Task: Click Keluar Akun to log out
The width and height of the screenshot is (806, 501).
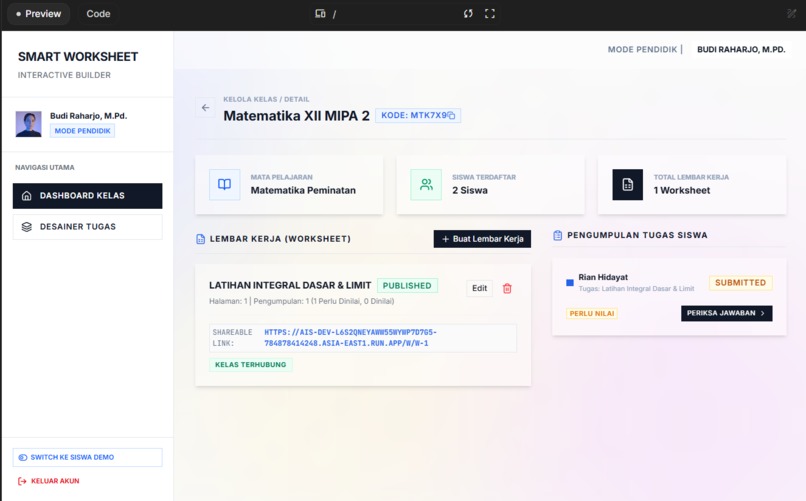Action: (49, 481)
